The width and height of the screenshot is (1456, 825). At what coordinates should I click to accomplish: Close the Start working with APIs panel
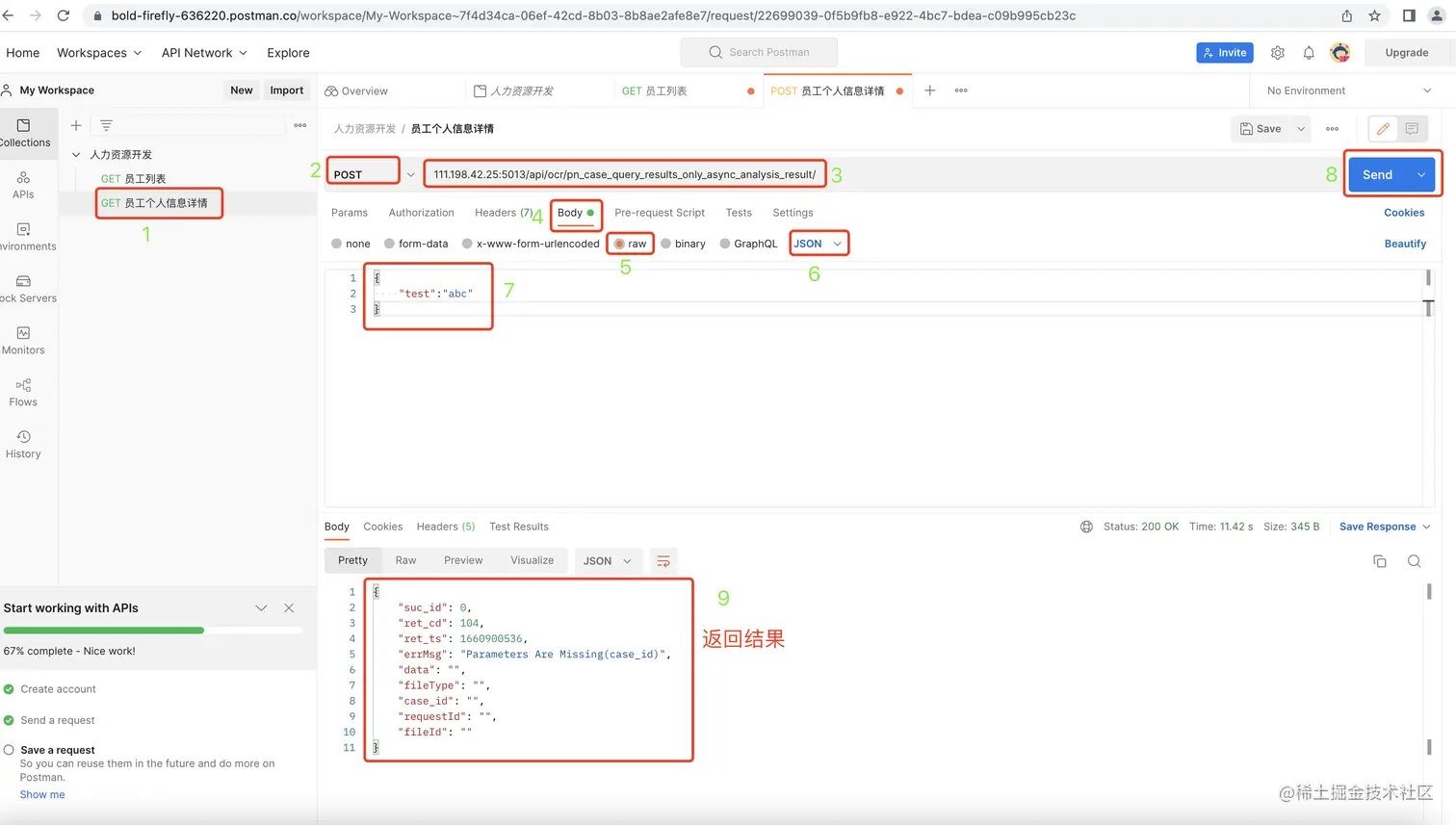(289, 608)
